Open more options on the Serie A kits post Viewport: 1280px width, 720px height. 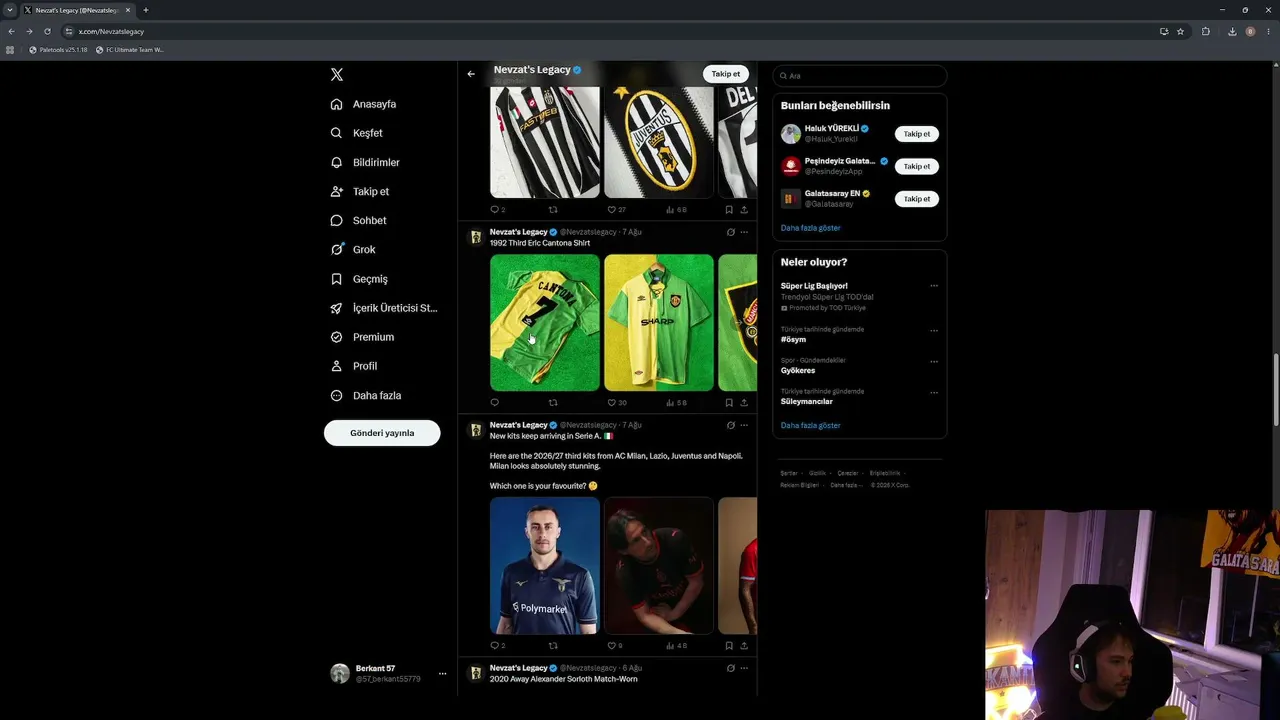[744, 425]
